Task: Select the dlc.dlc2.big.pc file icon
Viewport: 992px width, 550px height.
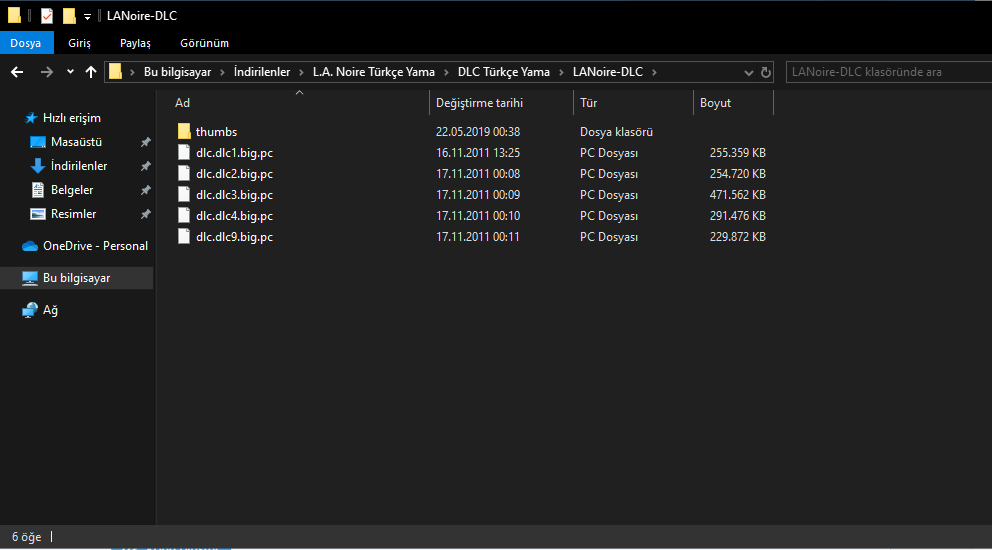Action: [x=184, y=173]
